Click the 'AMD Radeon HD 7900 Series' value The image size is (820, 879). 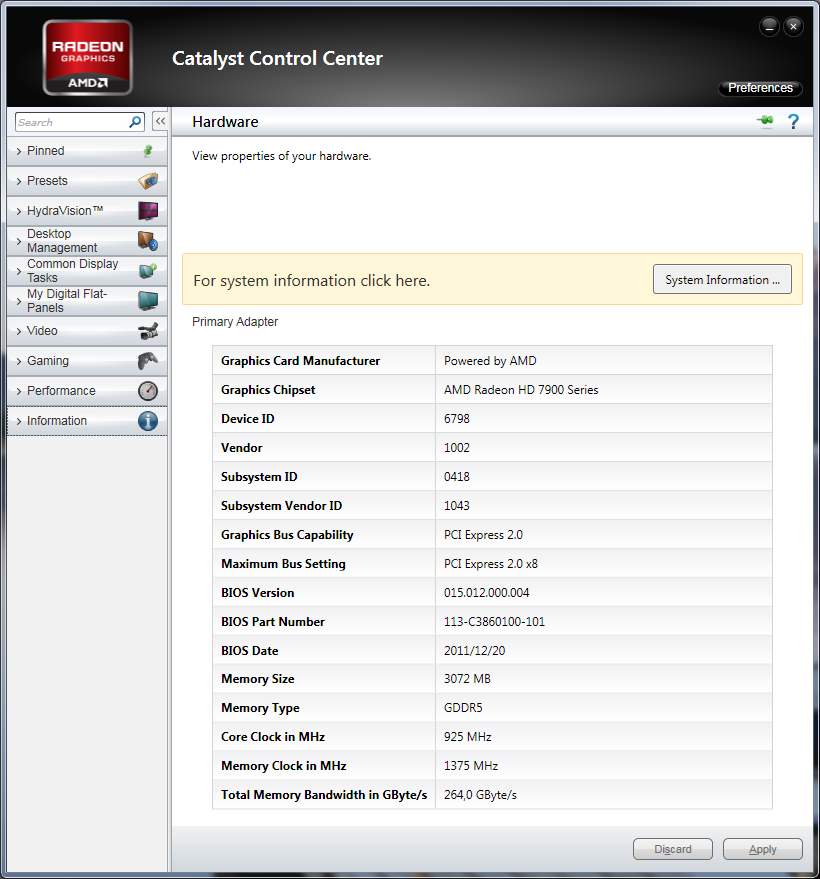coord(521,390)
